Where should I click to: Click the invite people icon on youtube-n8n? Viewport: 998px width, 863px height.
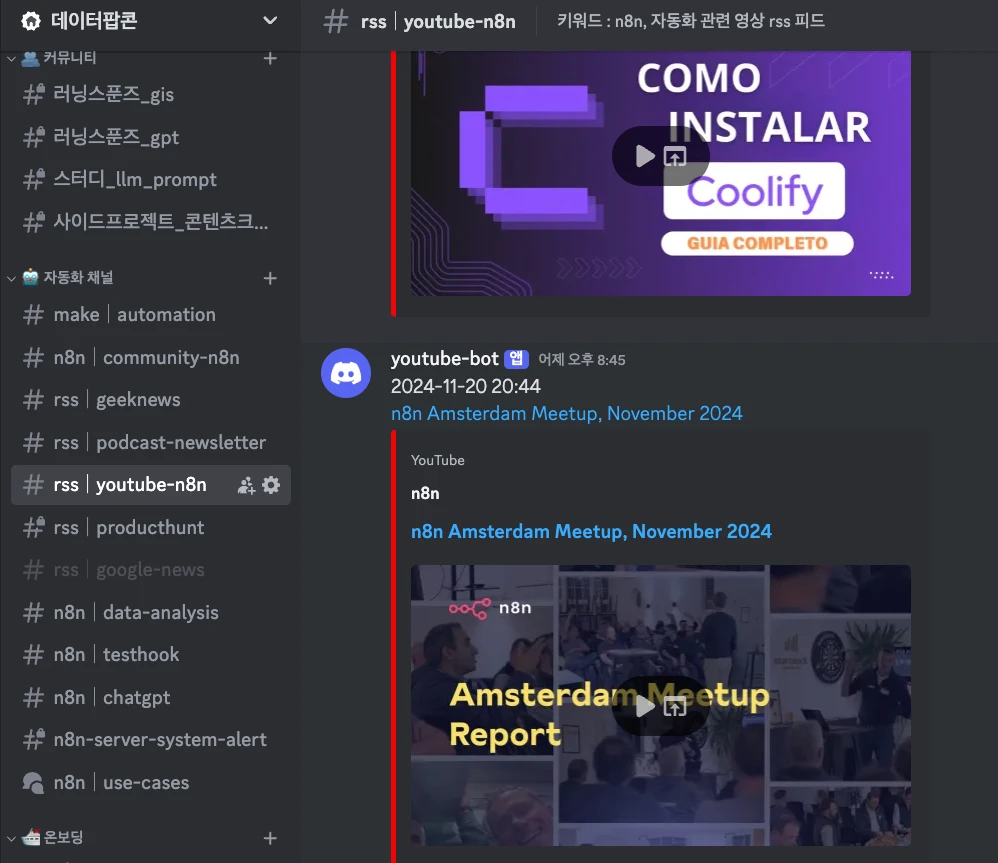tap(246, 485)
